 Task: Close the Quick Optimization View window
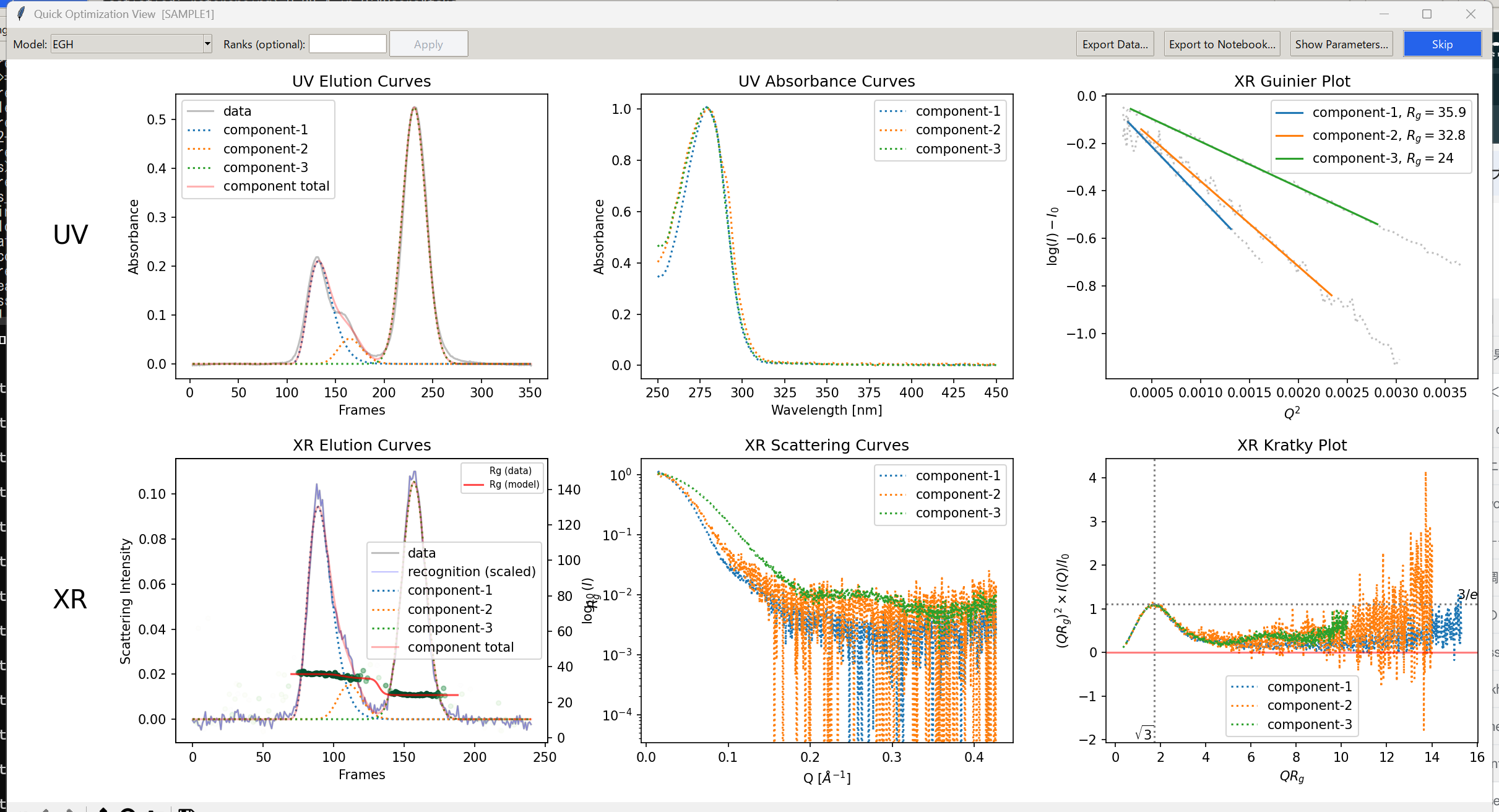pyautogui.click(x=1471, y=14)
